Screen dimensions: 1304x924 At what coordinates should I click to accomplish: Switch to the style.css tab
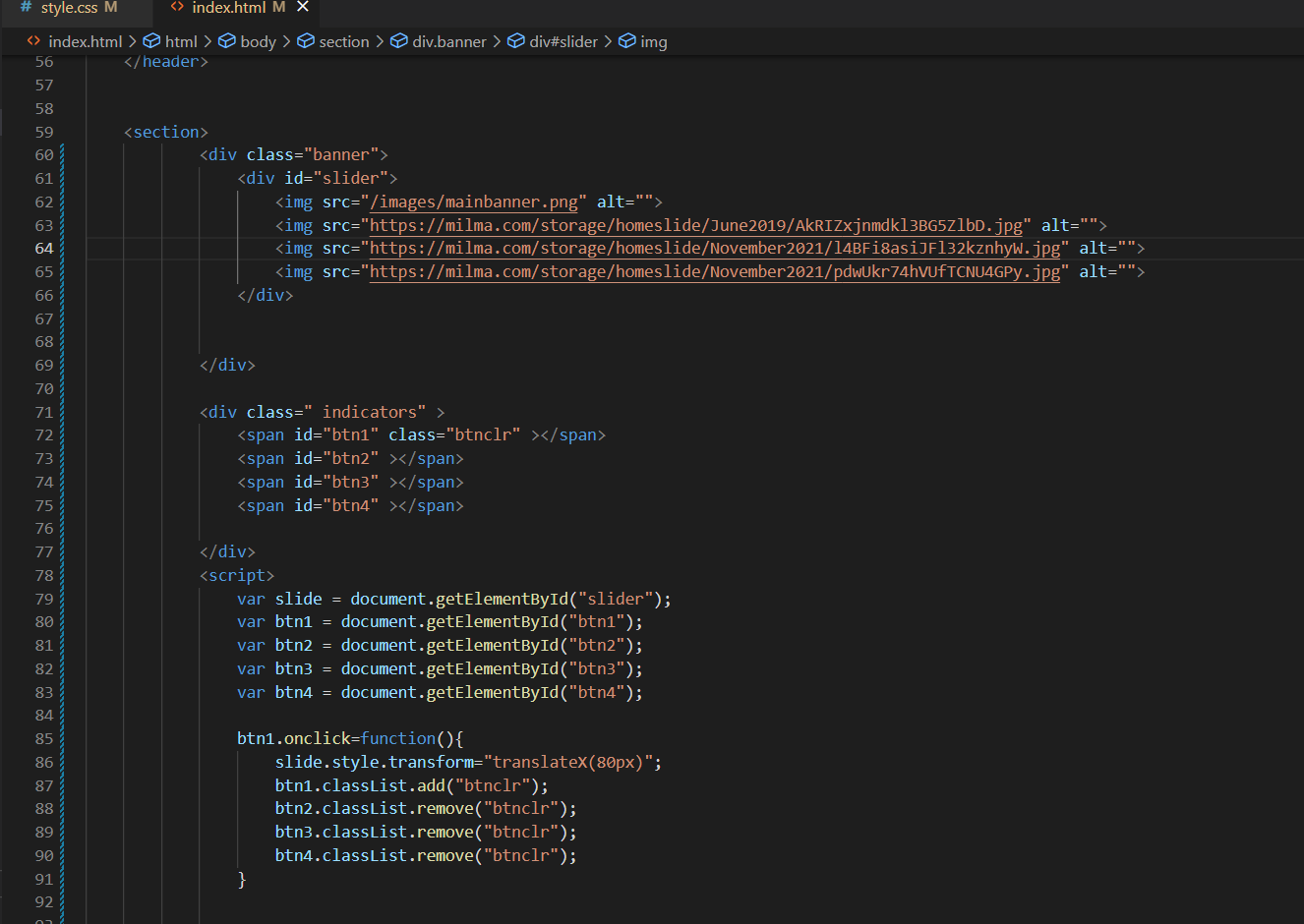pos(69,8)
